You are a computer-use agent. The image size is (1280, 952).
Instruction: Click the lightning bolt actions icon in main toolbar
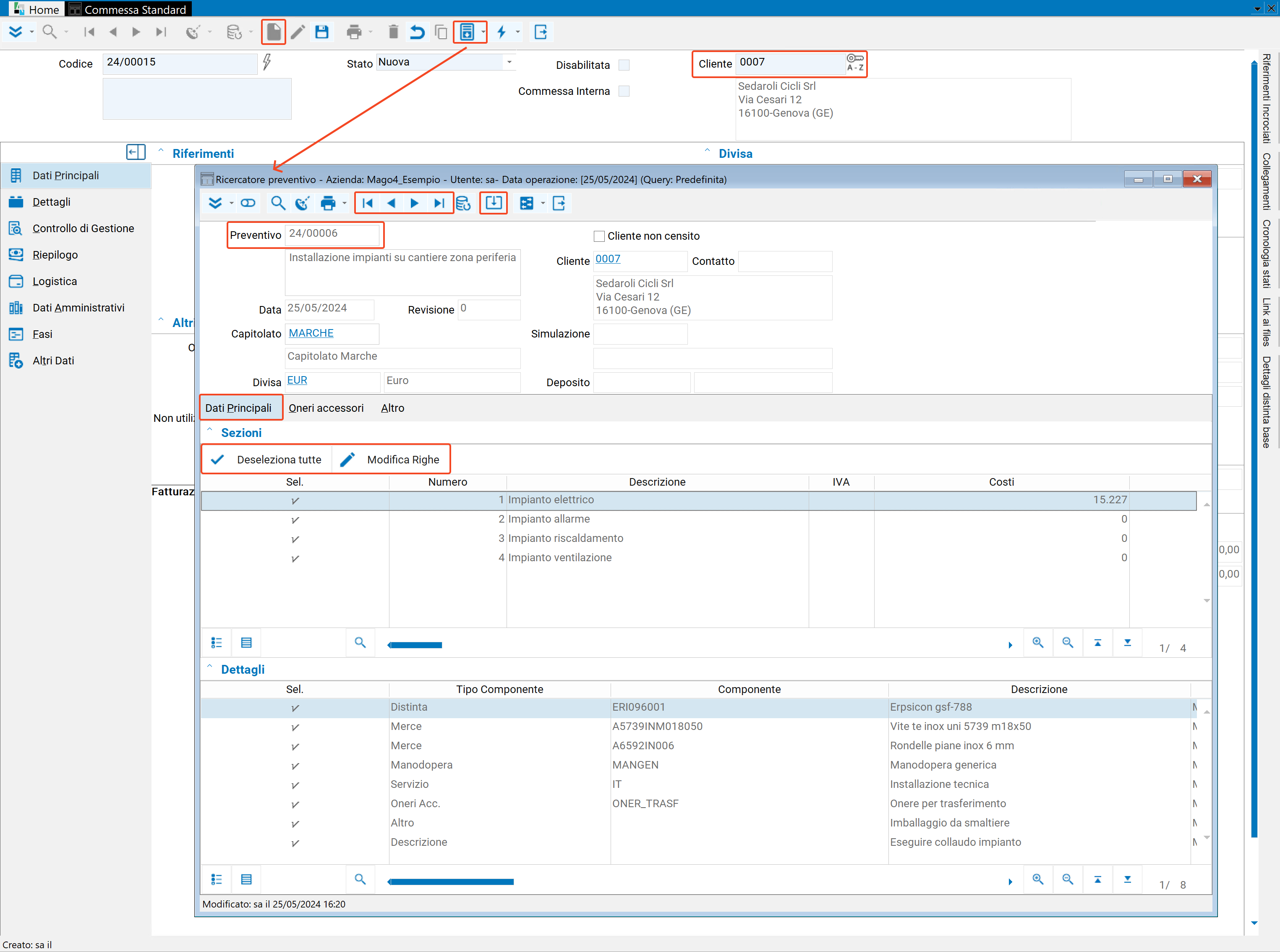click(x=502, y=32)
